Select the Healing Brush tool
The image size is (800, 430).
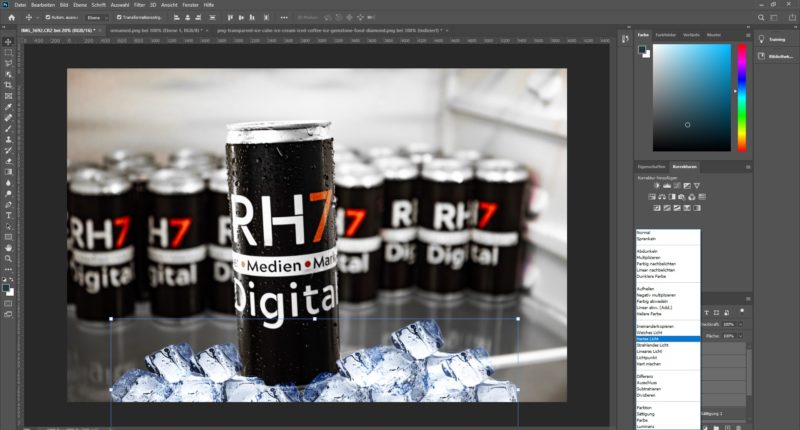[8, 118]
